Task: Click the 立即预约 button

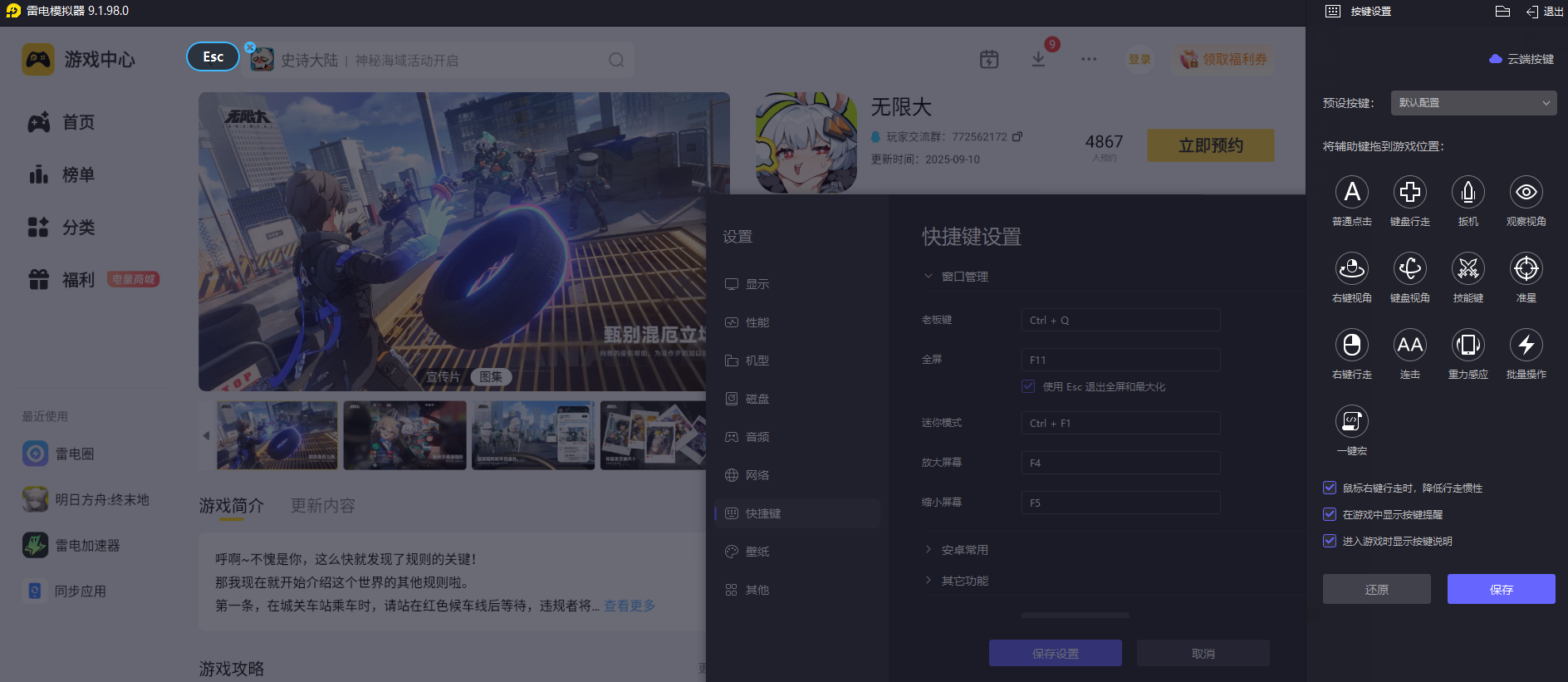Action: click(x=1211, y=145)
